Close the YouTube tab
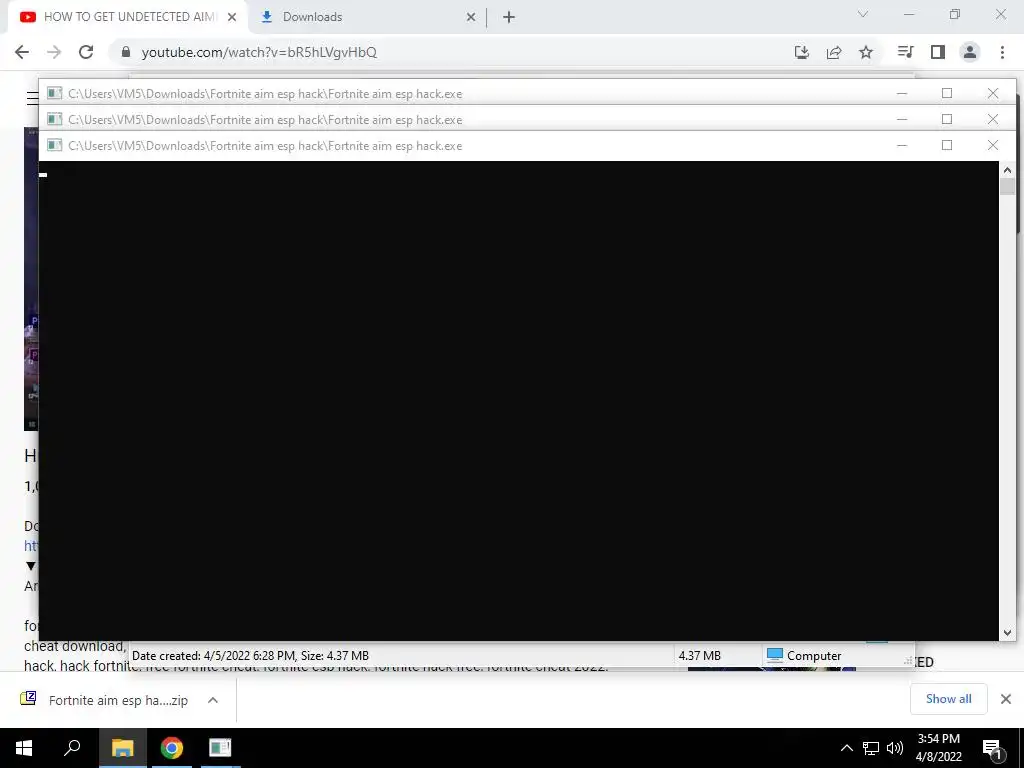 click(232, 17)
